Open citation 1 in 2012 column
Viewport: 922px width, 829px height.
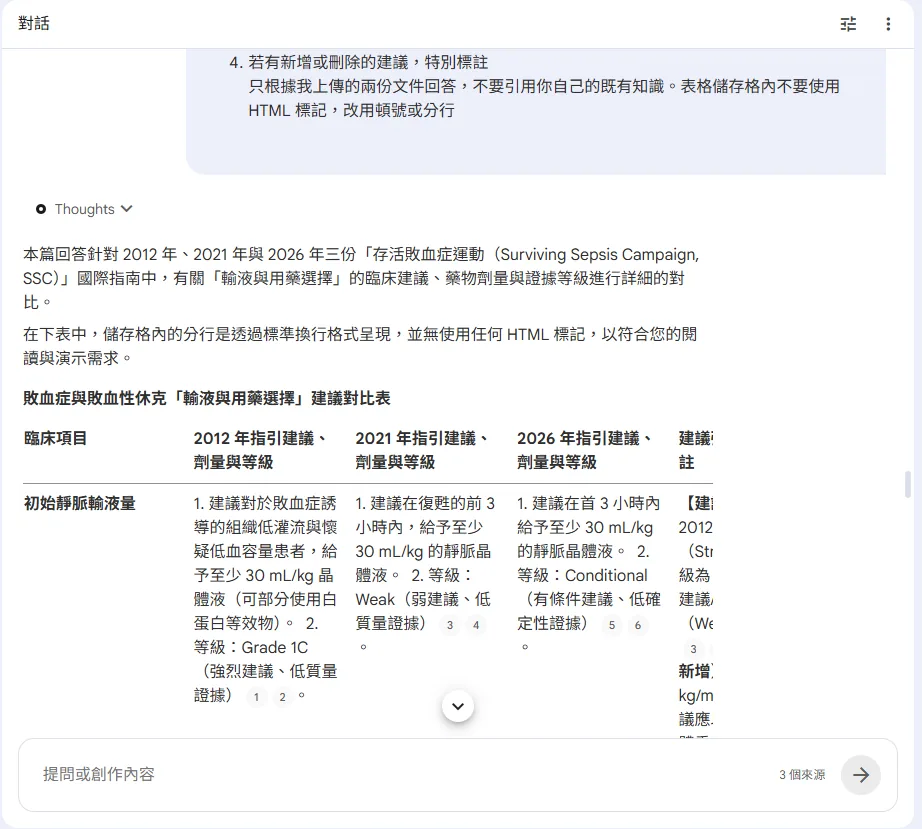point(256,697)
